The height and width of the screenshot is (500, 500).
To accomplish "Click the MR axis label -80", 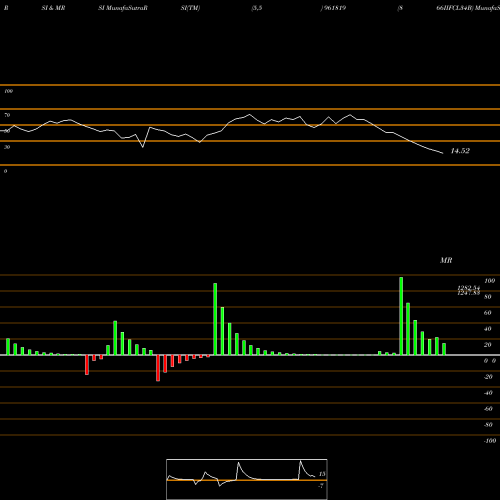I will 488,425.
